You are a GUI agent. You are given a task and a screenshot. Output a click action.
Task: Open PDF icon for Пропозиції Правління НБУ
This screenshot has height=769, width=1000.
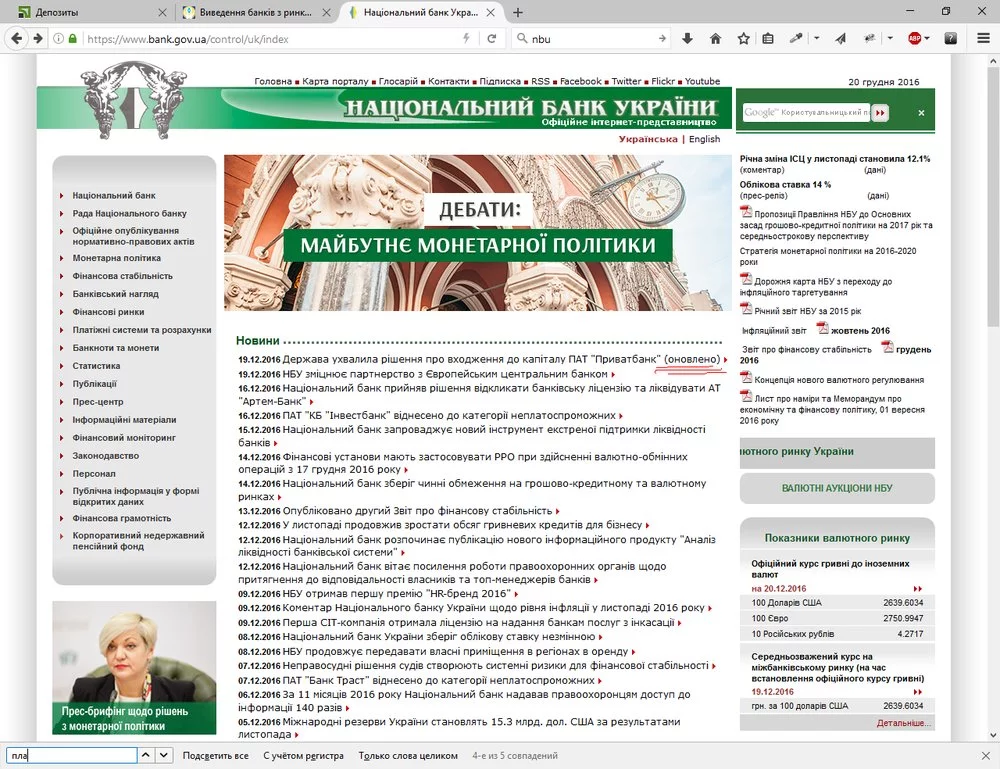746,212
